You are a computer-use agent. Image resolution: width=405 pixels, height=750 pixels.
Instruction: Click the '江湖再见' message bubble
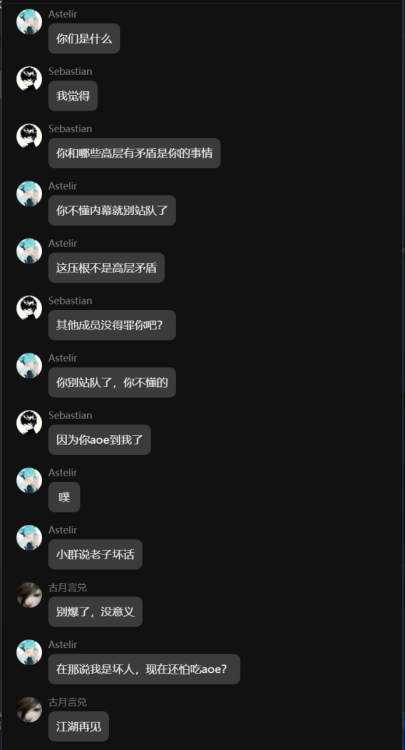(78, 727)
